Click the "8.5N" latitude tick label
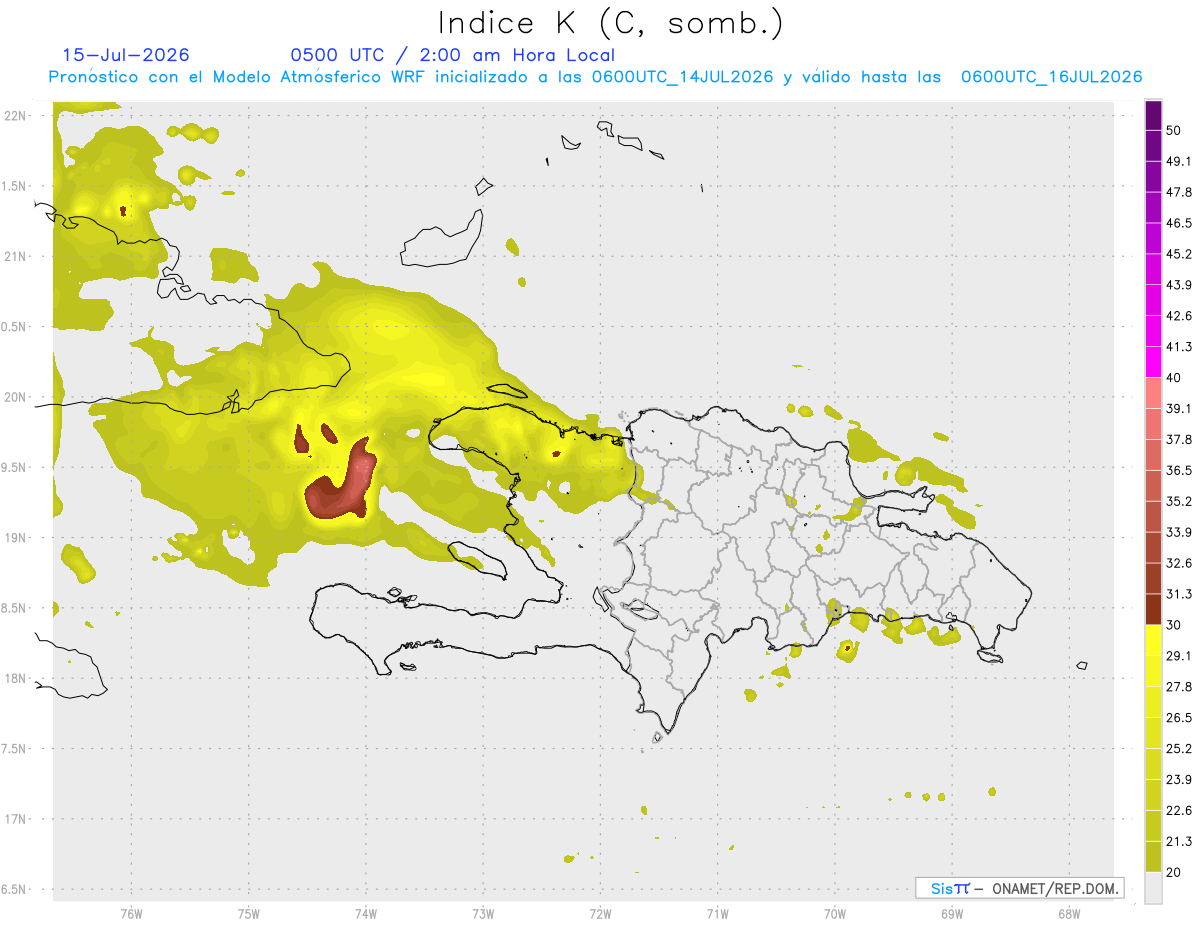Viewport: 1200px width, 927px height. (14, 608)
